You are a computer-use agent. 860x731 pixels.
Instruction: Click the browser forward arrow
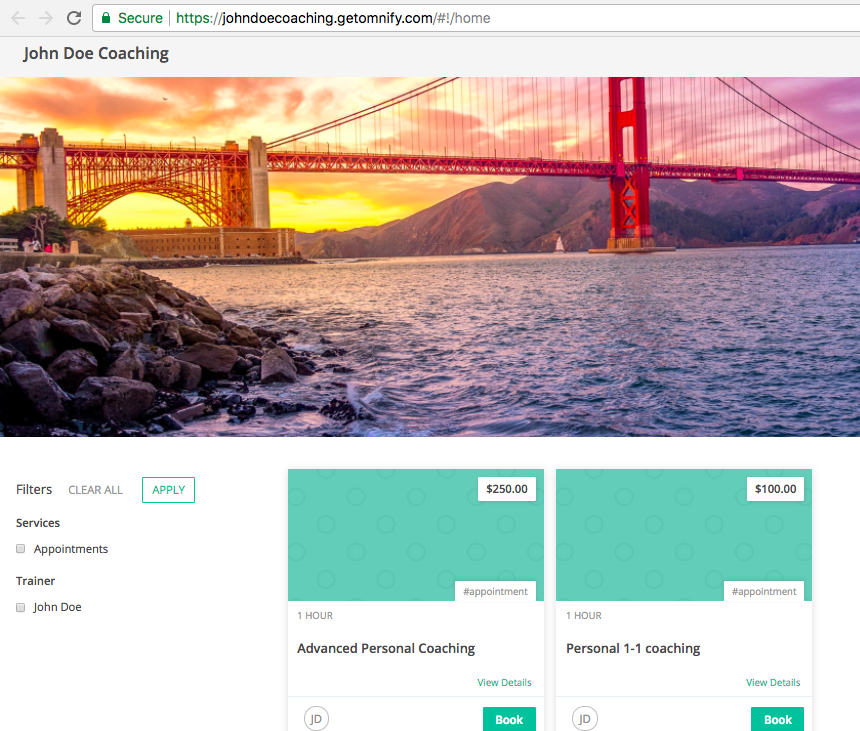point(46,18)
